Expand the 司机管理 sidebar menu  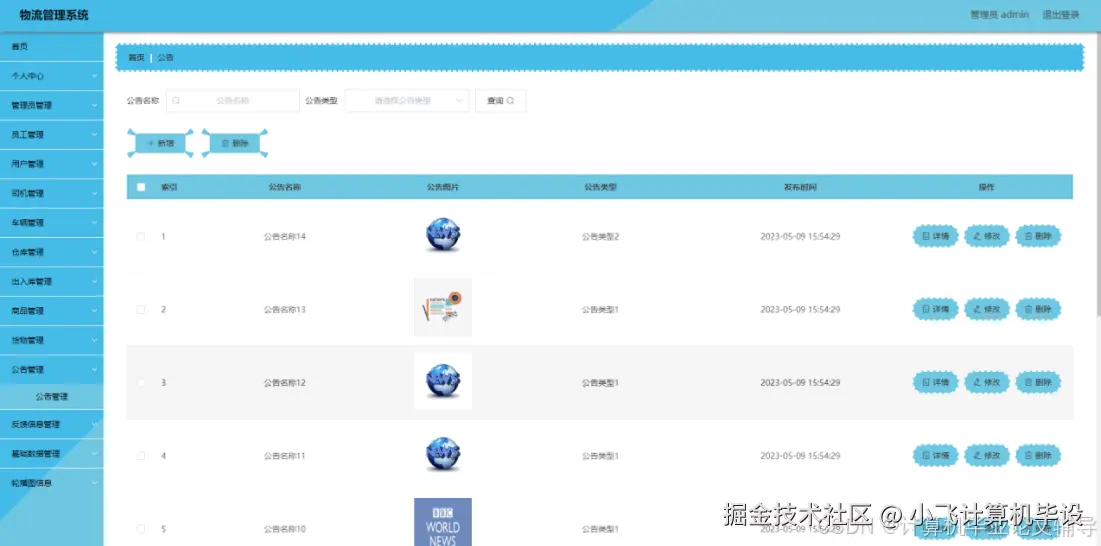pos(52,193)
